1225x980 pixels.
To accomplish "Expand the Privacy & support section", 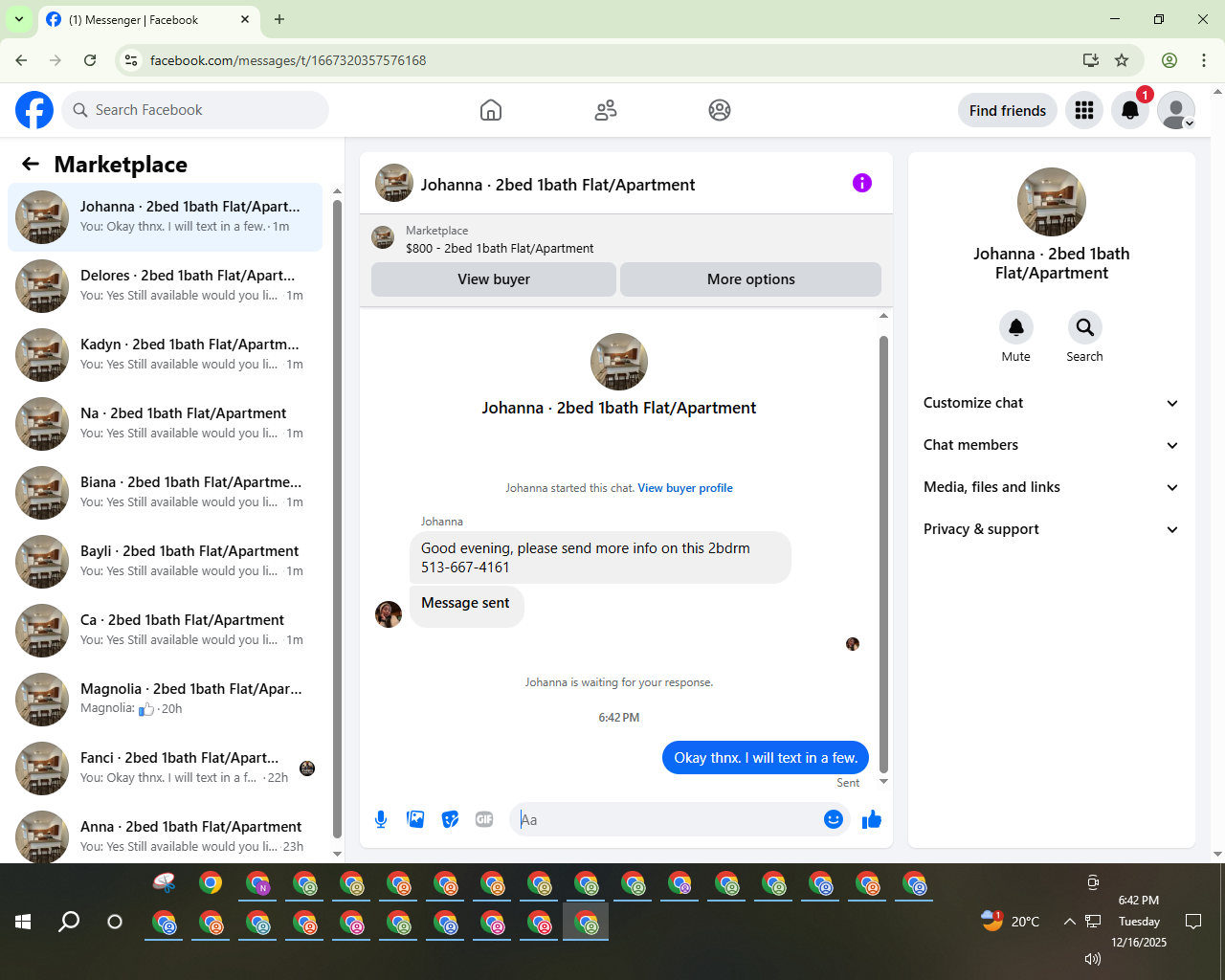I will point(1052,529).
